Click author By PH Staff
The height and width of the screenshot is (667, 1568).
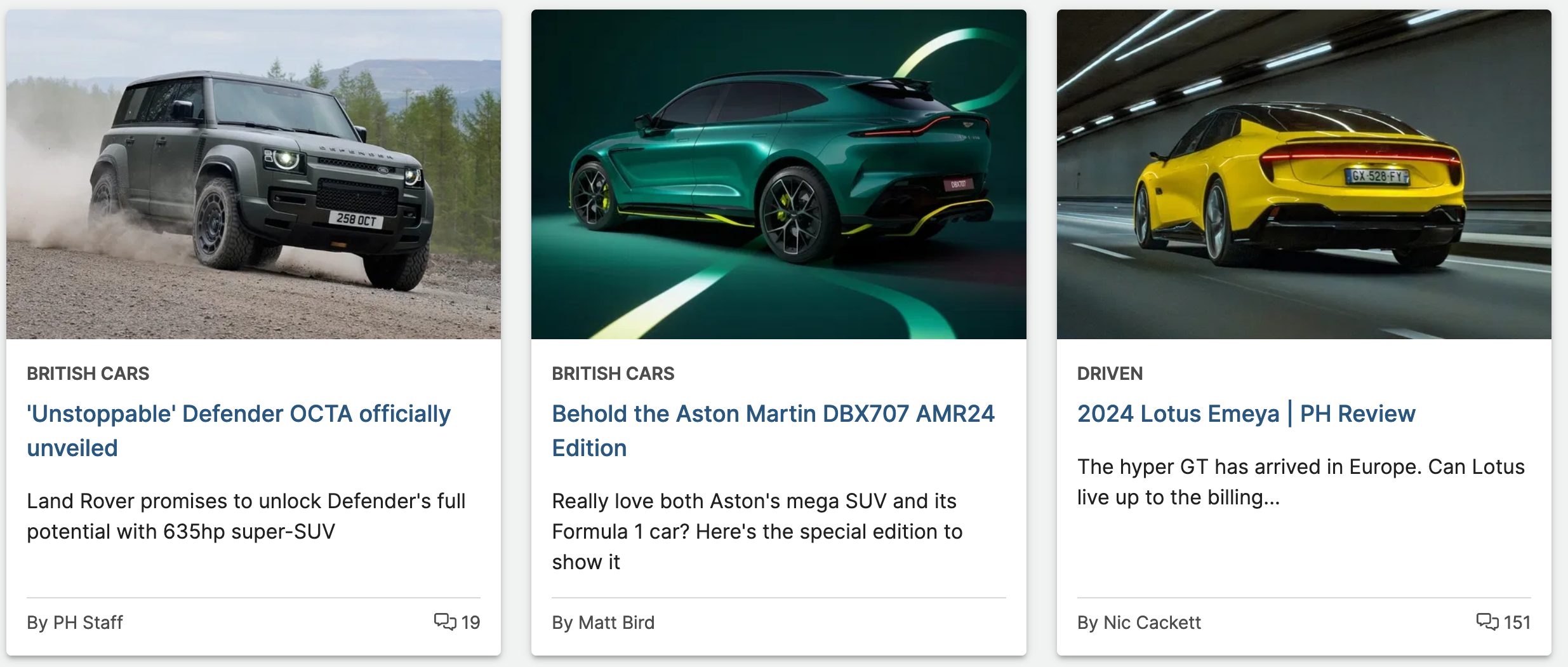coord(75,623)
